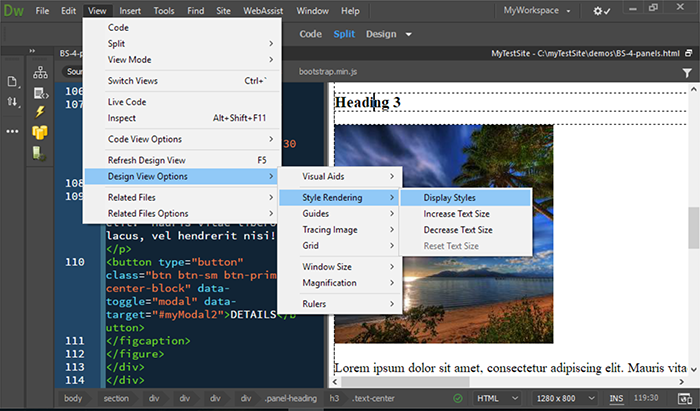Open the Insert menu
This screenshot has width=700, height=411.
[130, 11]
